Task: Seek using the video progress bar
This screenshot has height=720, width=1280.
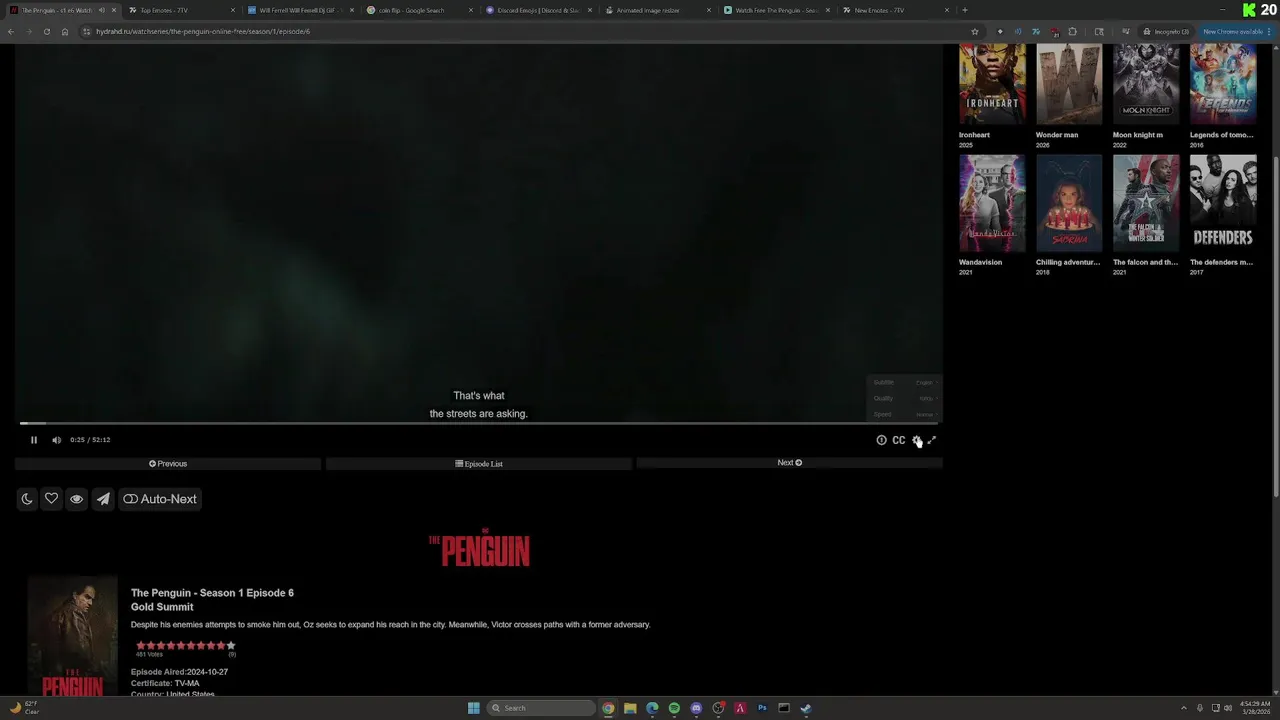Action: [x=479, y=423]
